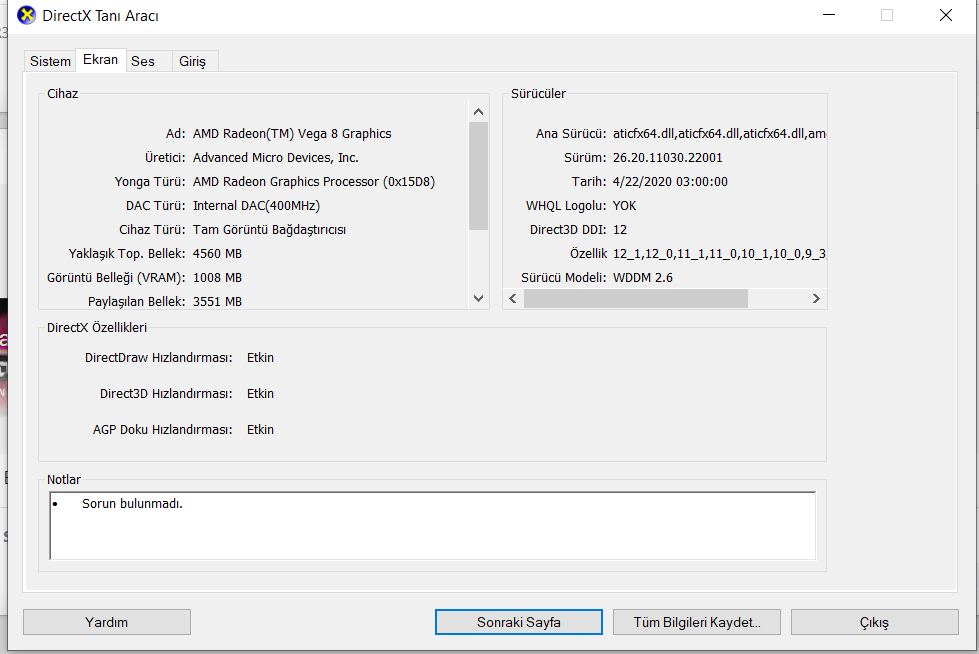Viewport: 979px width, 654px height.
Task: Click the Direct3D DDI value '12'
Action: [620, 230]
